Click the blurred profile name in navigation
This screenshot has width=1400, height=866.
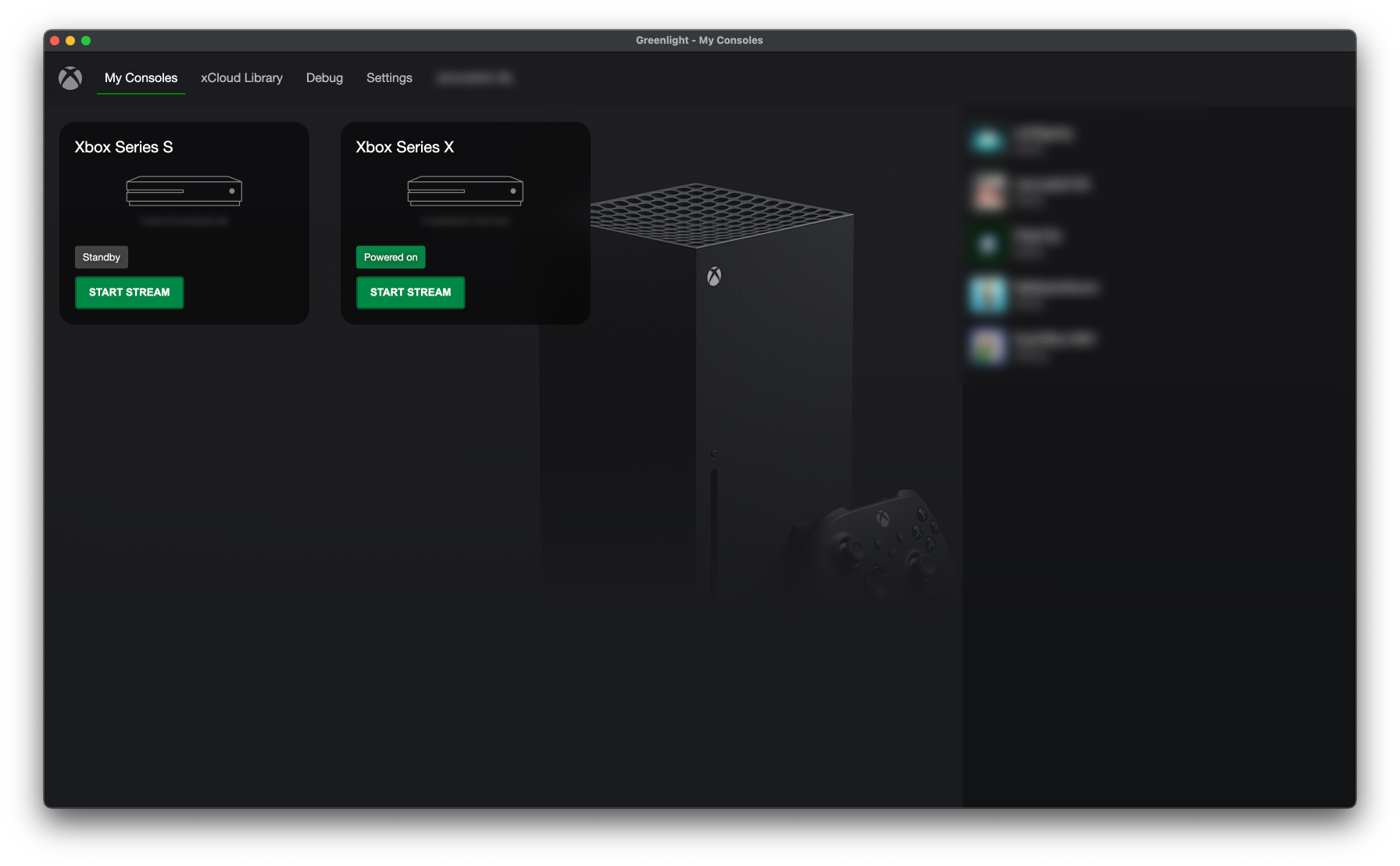[474, 78]
